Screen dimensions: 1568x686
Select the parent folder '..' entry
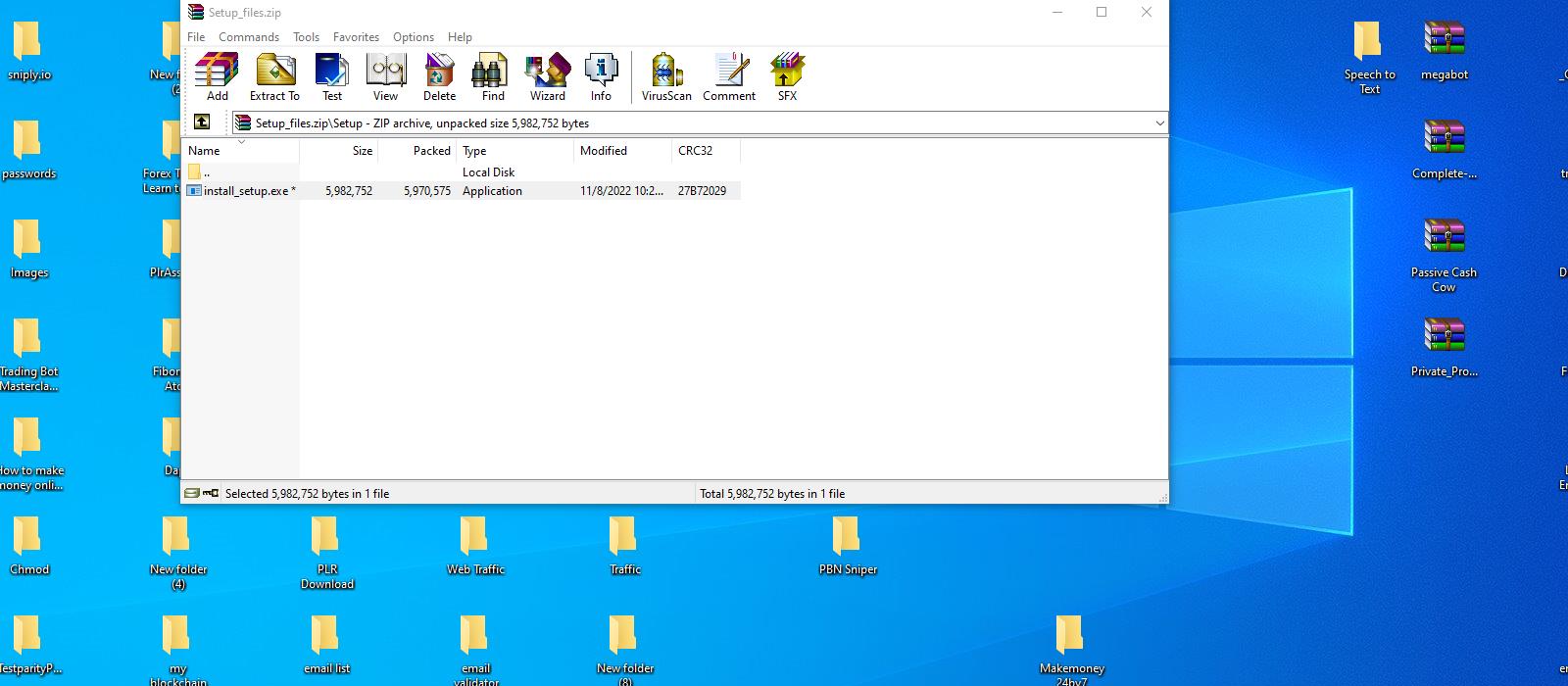point(206,172)
